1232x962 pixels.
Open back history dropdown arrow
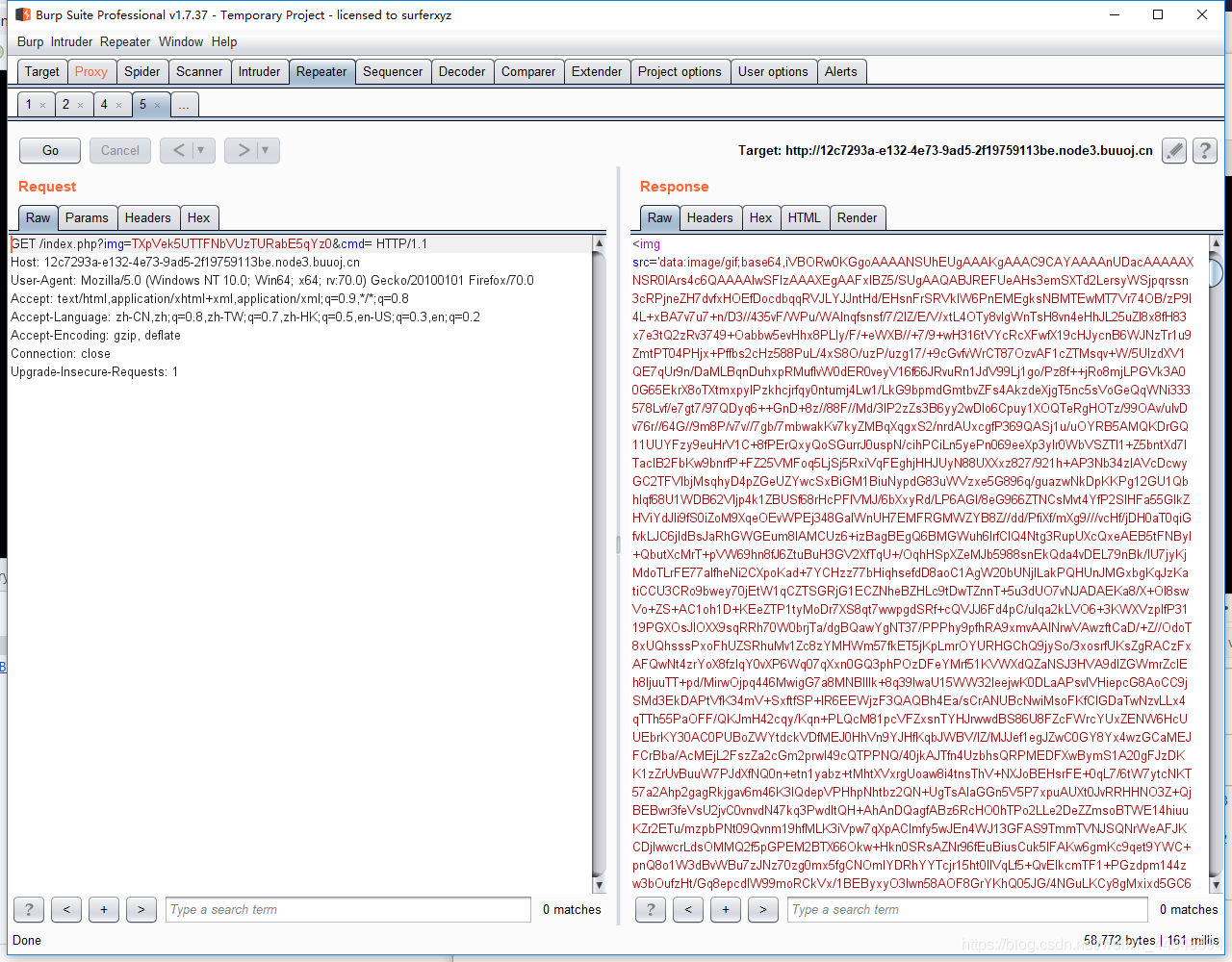click(x=201, y=150)
